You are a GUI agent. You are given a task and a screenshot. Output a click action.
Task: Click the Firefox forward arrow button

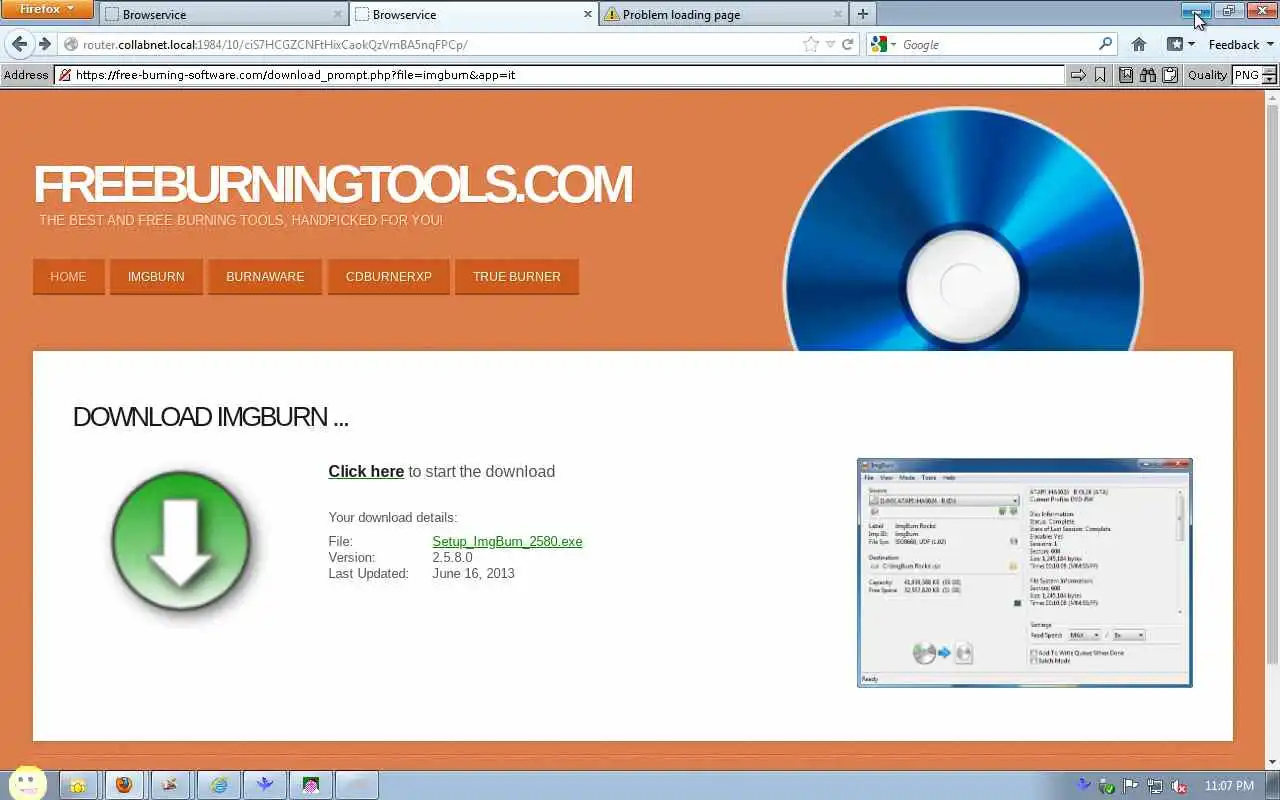click(x=44, y=44)
